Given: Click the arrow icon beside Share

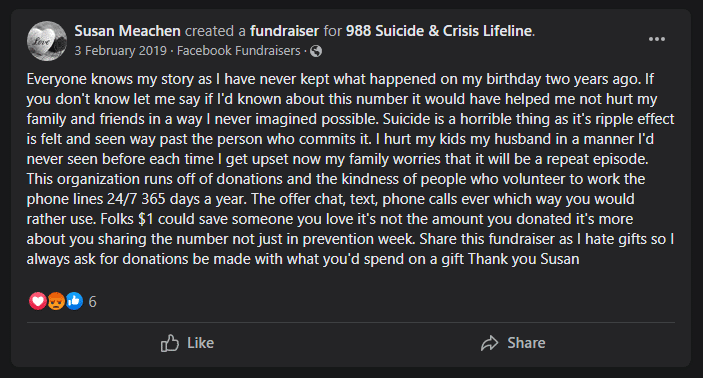Looking at the screenshot, I should (490, 343).
